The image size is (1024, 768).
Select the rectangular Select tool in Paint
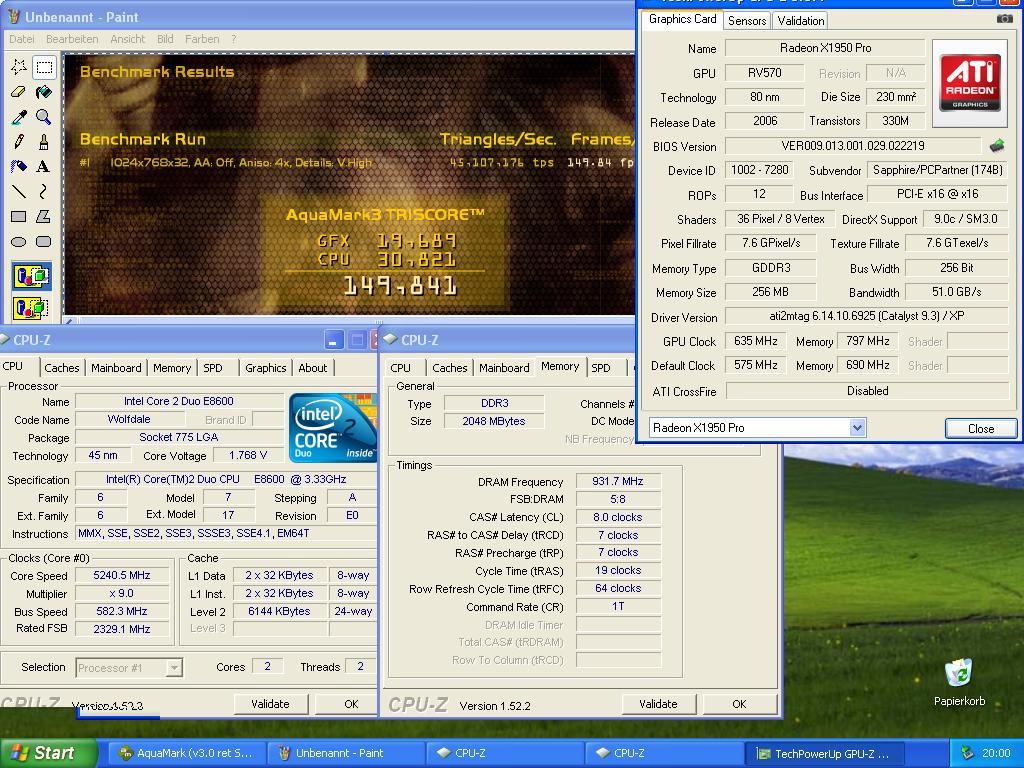(44, 67)
